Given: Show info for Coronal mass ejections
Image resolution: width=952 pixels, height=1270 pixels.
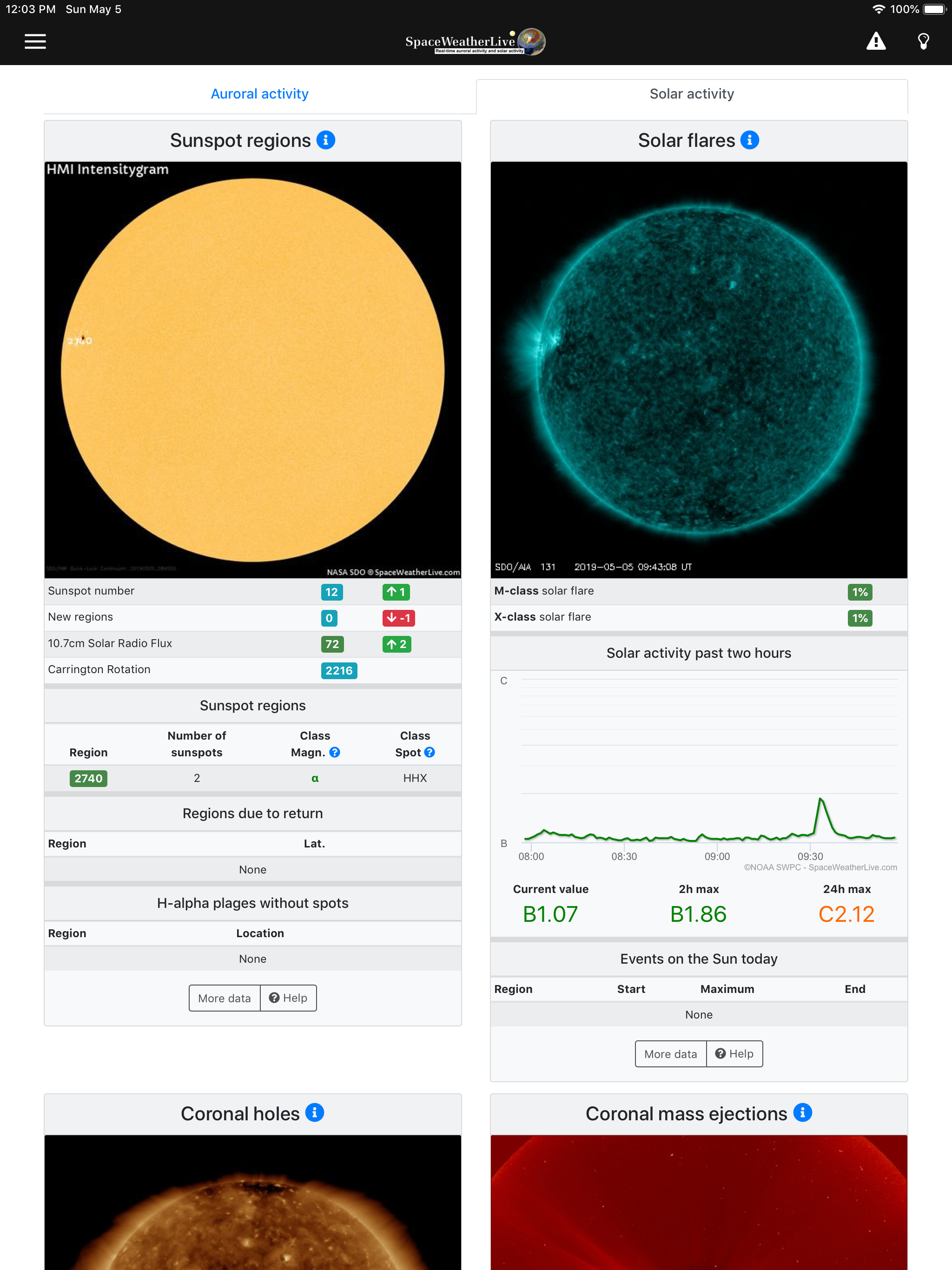Looking at the screenshot, I should (802, 1113).
